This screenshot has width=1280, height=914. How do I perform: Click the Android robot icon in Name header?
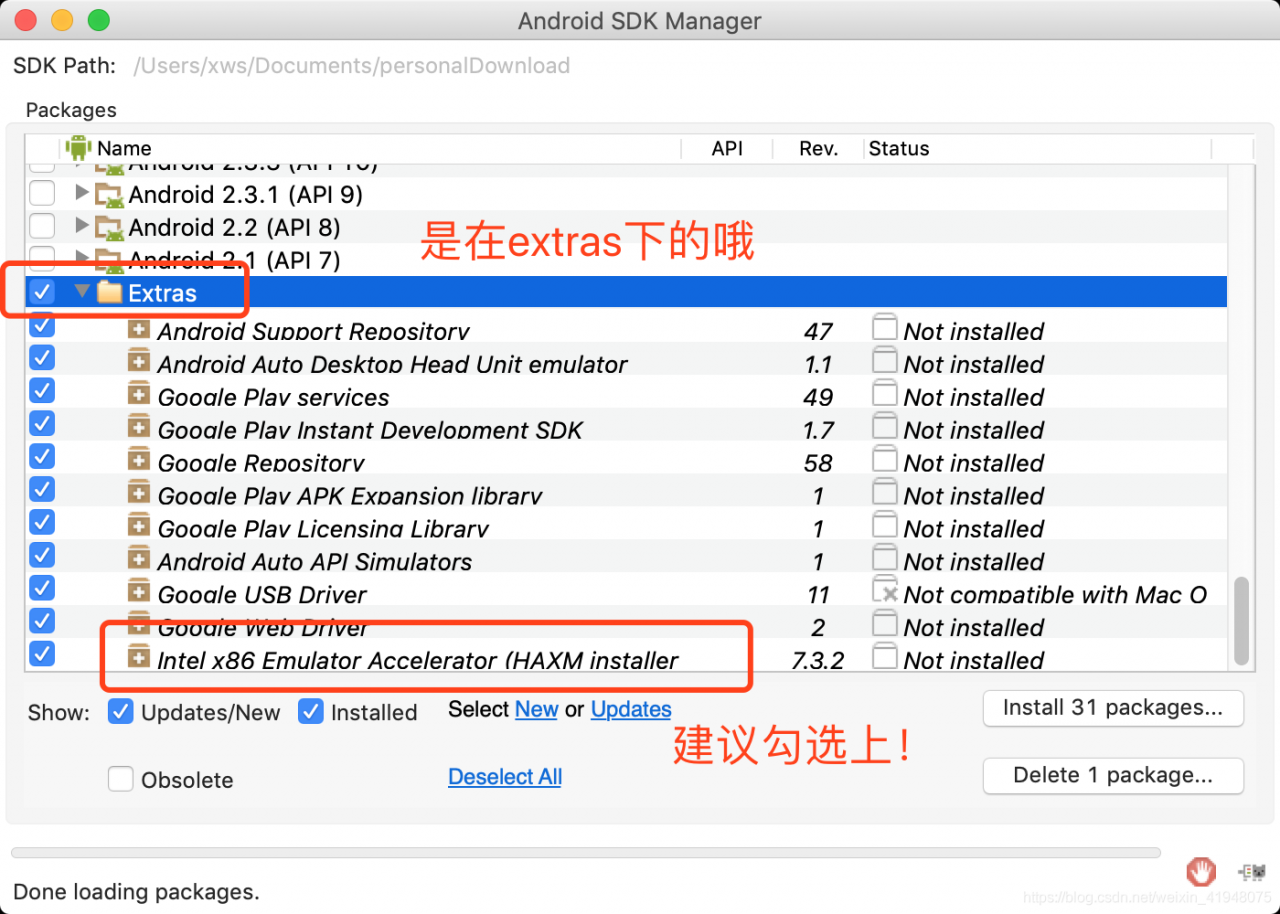pyautogui.click(x=78, y=148)
